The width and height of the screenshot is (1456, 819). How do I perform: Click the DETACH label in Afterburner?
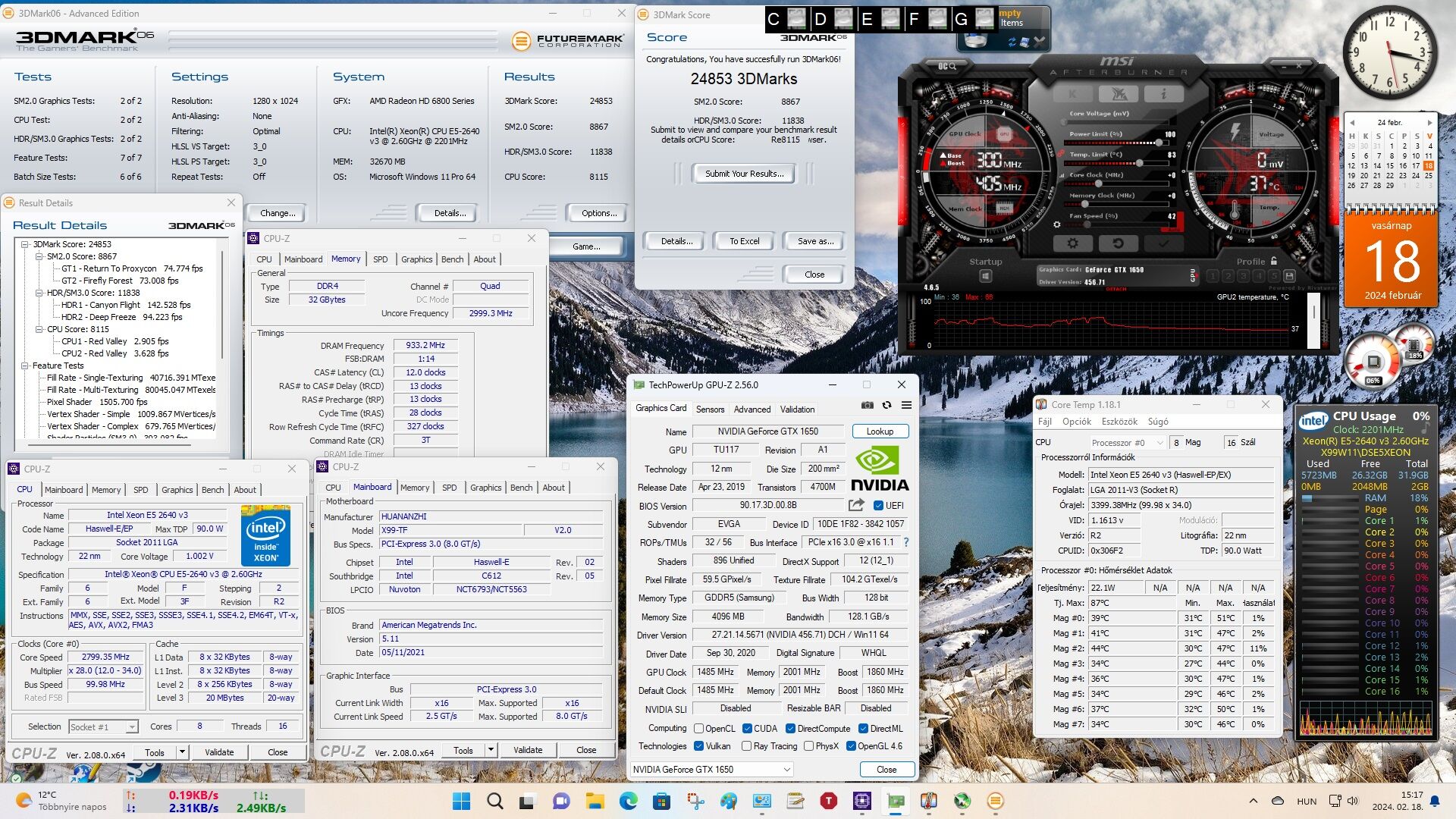(1116, 290)
